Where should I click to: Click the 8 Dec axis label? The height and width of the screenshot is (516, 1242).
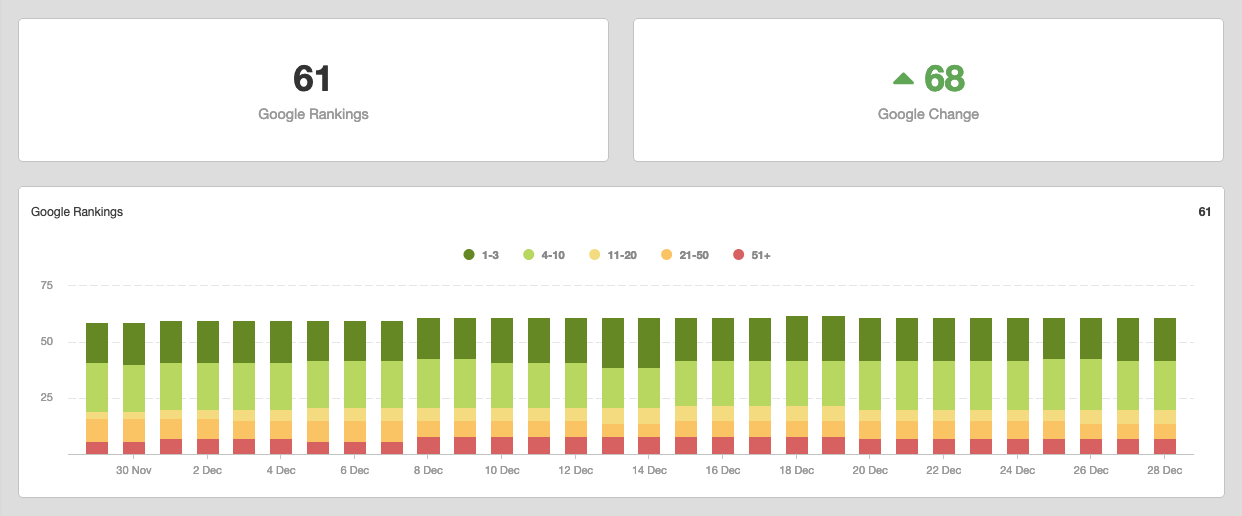click(x=429, y=470)
